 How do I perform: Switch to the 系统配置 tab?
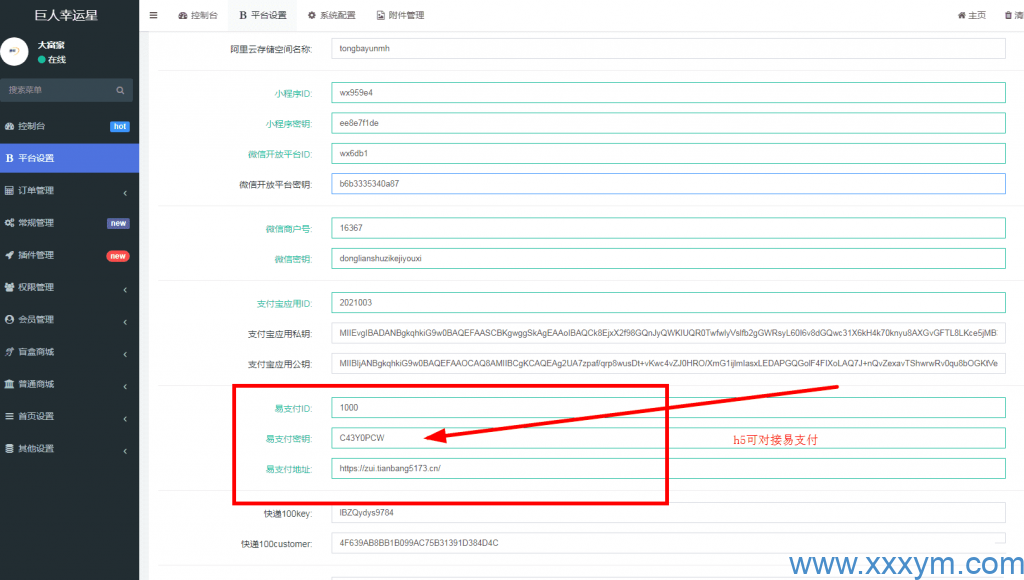[331, 16]
